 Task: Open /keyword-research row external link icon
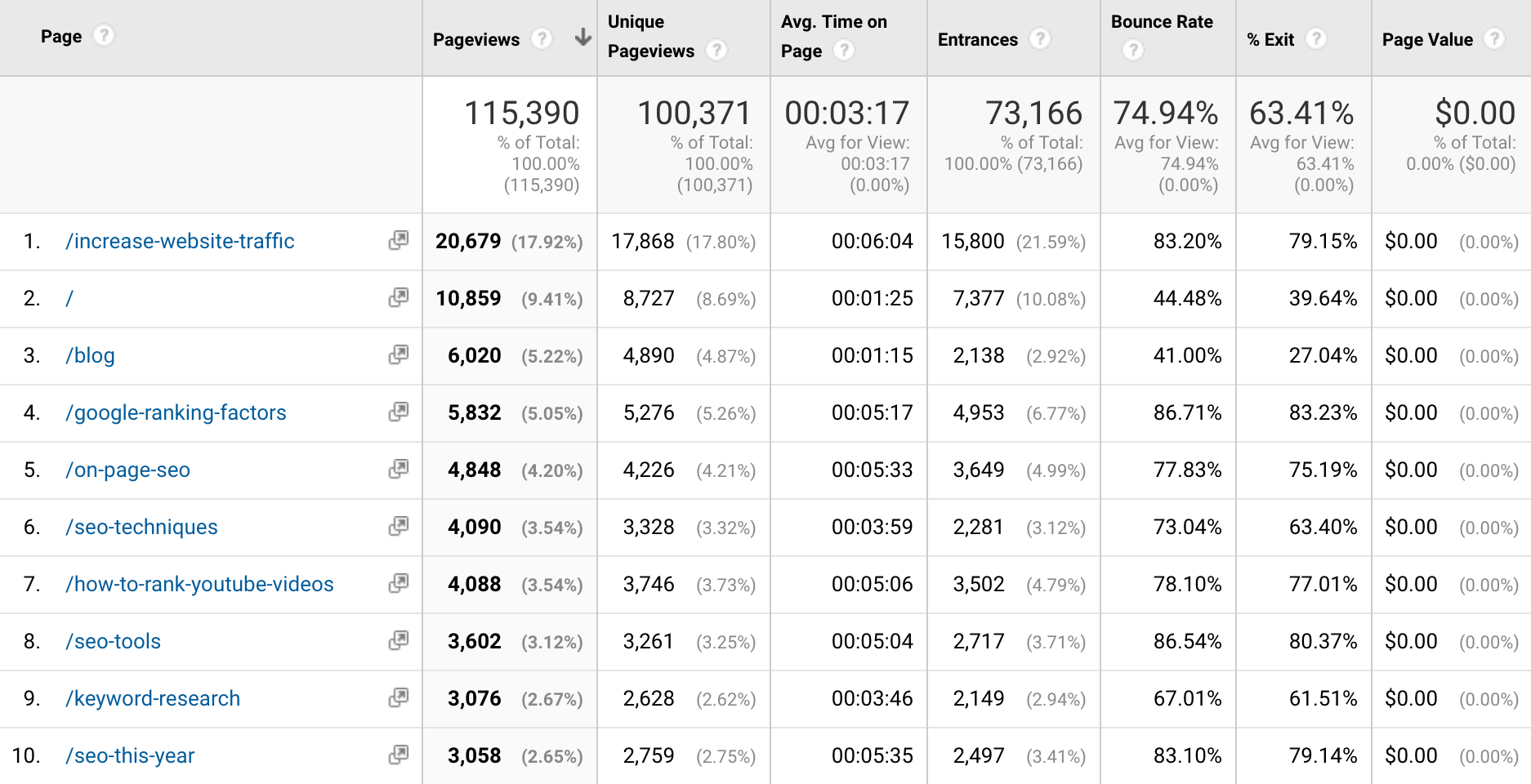click(399, 697)
